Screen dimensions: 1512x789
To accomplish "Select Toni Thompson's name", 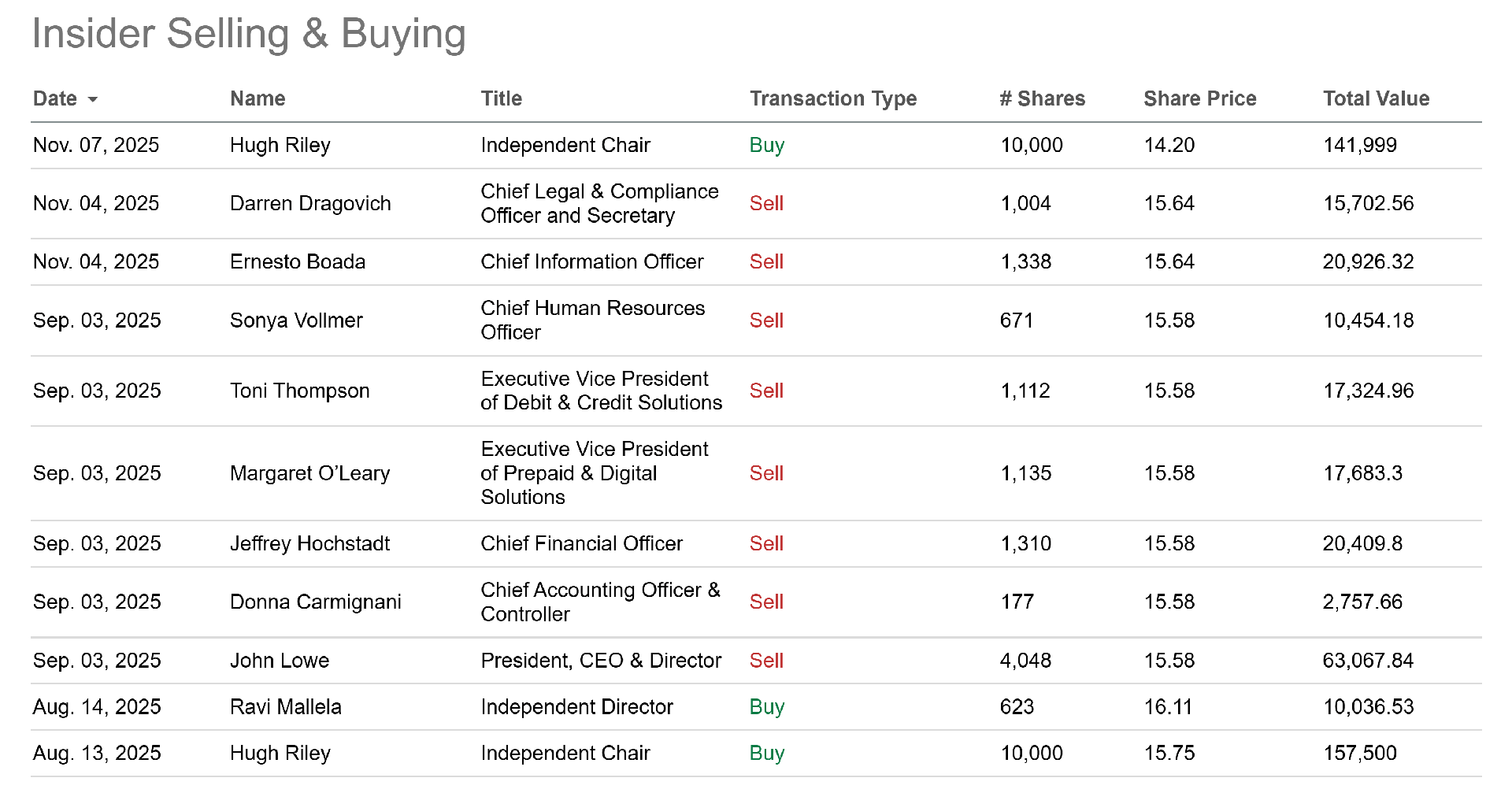I will click(299, 391).
